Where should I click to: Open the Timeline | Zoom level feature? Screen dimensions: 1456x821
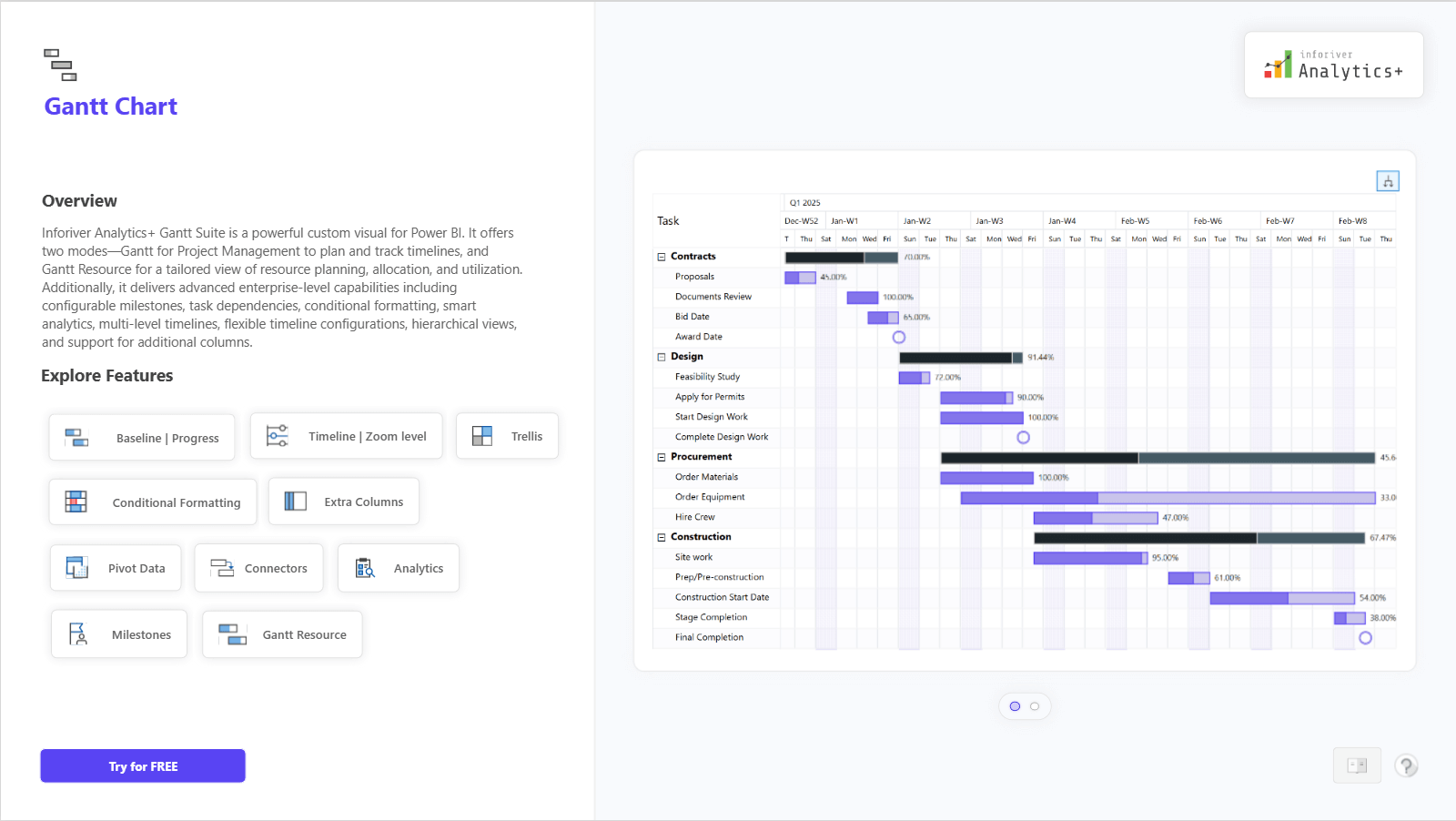coord(346,436)
